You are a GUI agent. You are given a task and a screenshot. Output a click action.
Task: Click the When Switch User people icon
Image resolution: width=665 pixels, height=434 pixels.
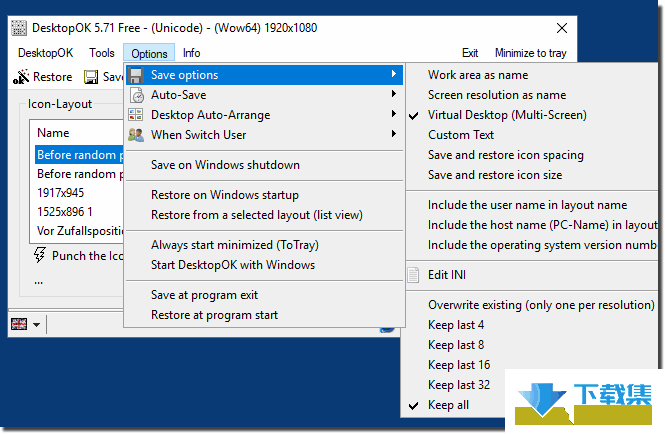[136, 135]
